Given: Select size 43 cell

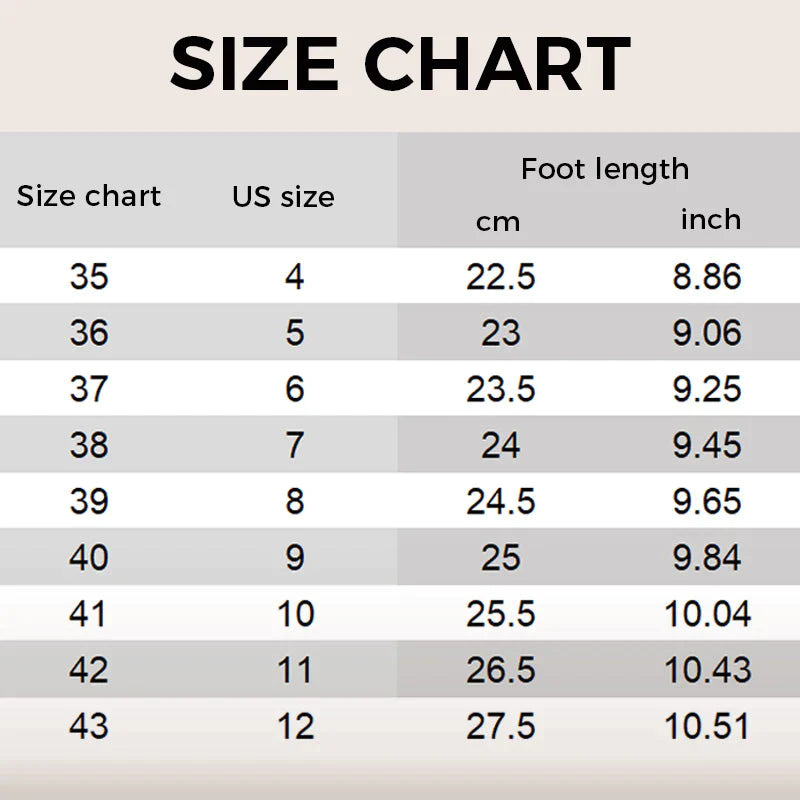Looking at the screenshot, I should pyautogui.click(x=89, y=726).
